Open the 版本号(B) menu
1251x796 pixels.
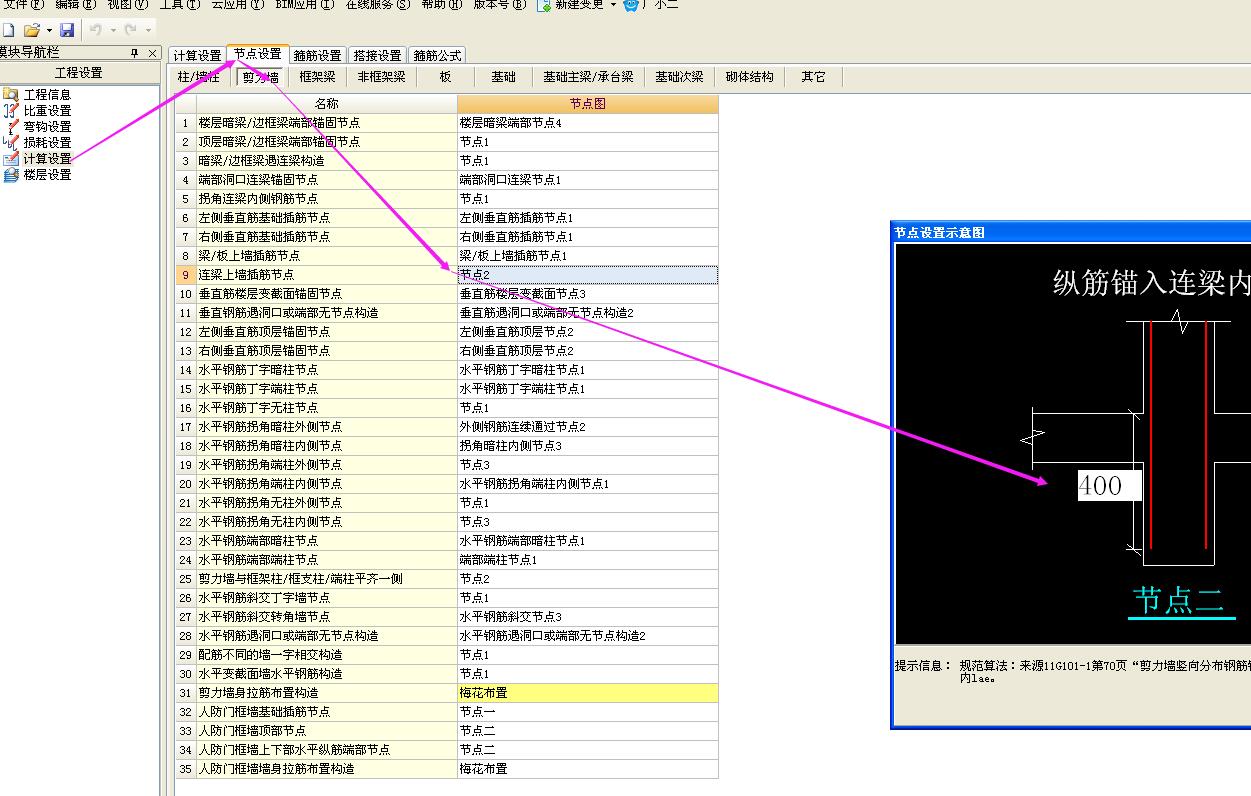[499, 5]
